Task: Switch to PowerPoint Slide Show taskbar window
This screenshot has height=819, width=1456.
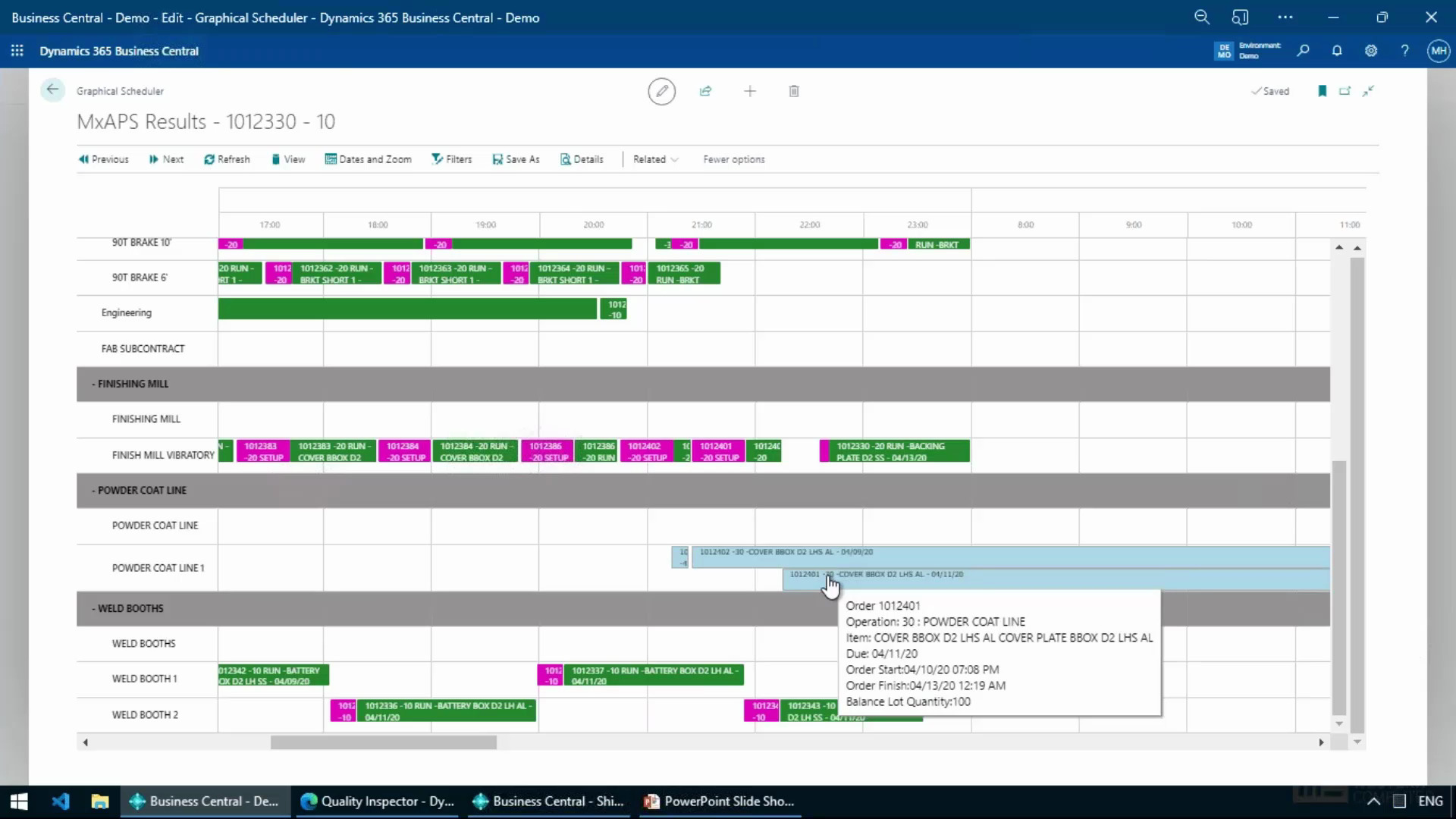Action: (720, 801)
